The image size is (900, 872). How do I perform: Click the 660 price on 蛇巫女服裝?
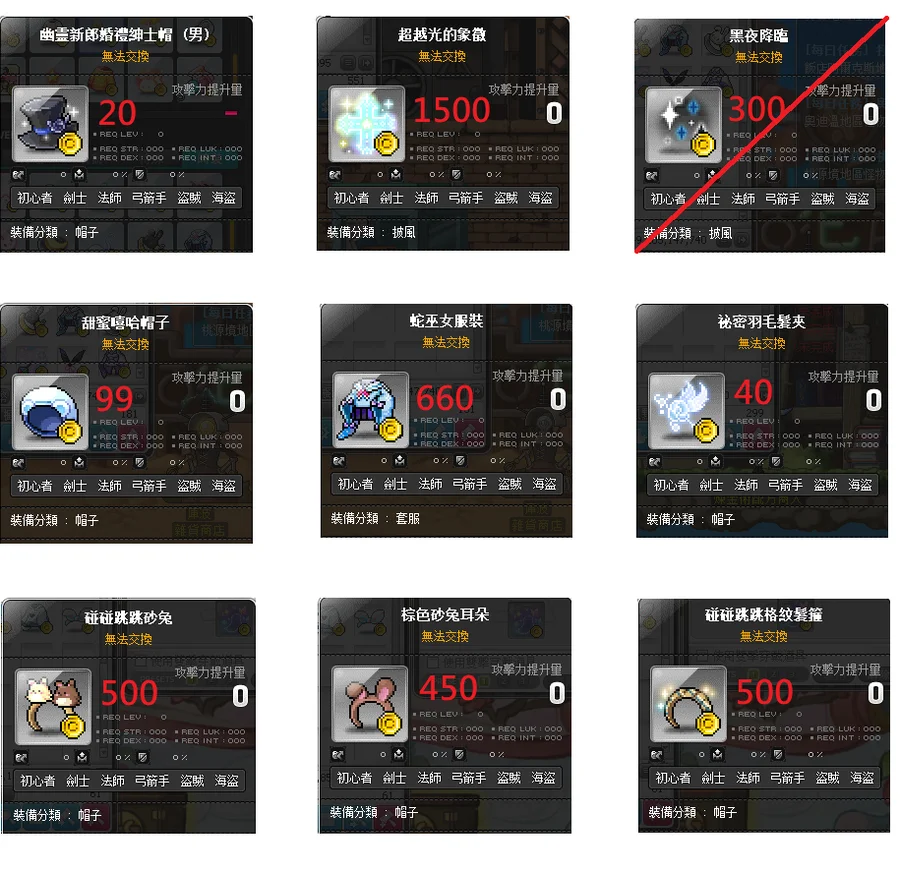[x=445, y=398]
